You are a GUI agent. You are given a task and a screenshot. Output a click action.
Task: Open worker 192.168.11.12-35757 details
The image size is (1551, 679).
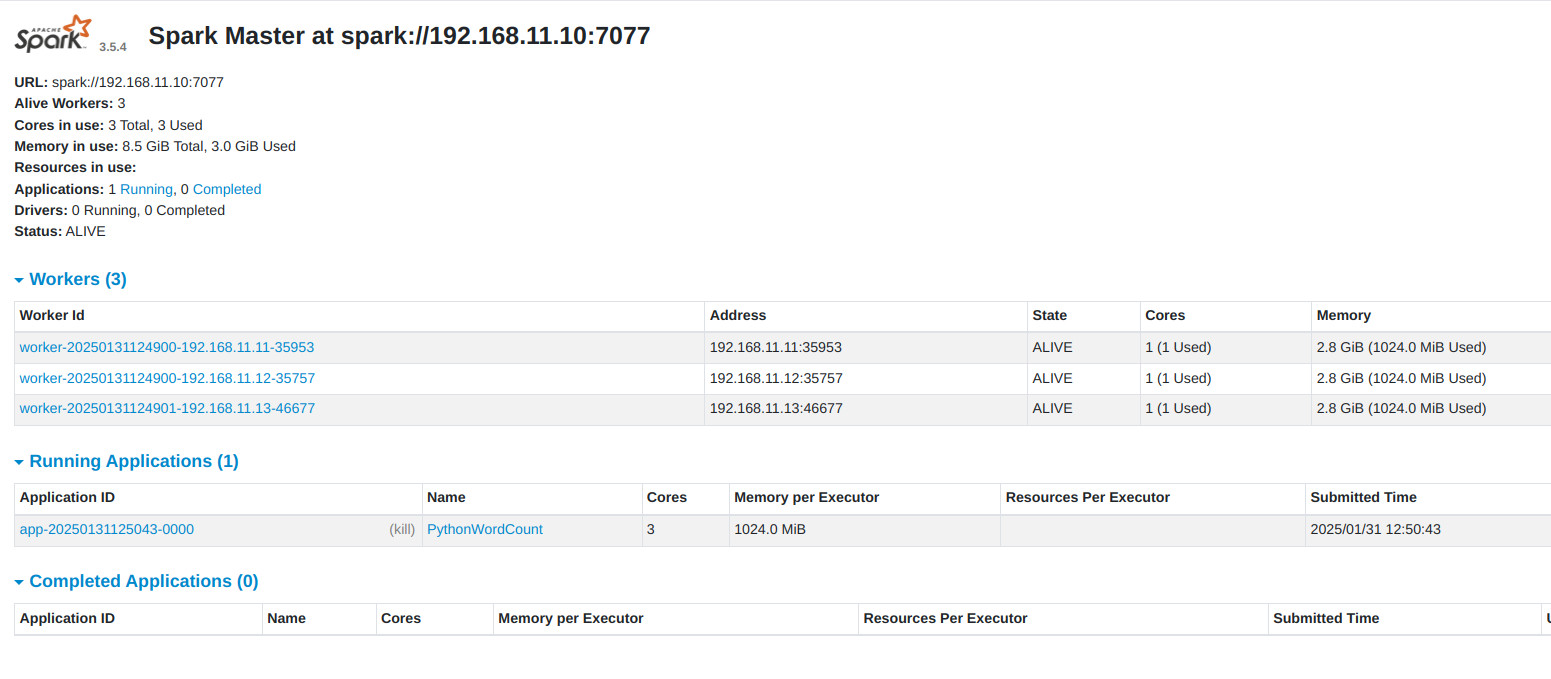167,378
